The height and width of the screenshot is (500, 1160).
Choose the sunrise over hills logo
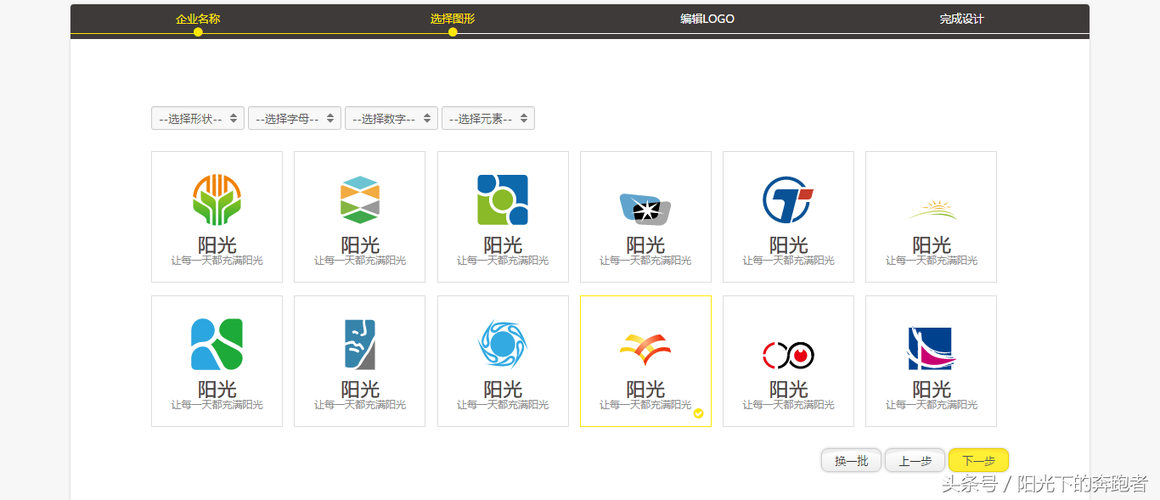[x=931, y=217]
